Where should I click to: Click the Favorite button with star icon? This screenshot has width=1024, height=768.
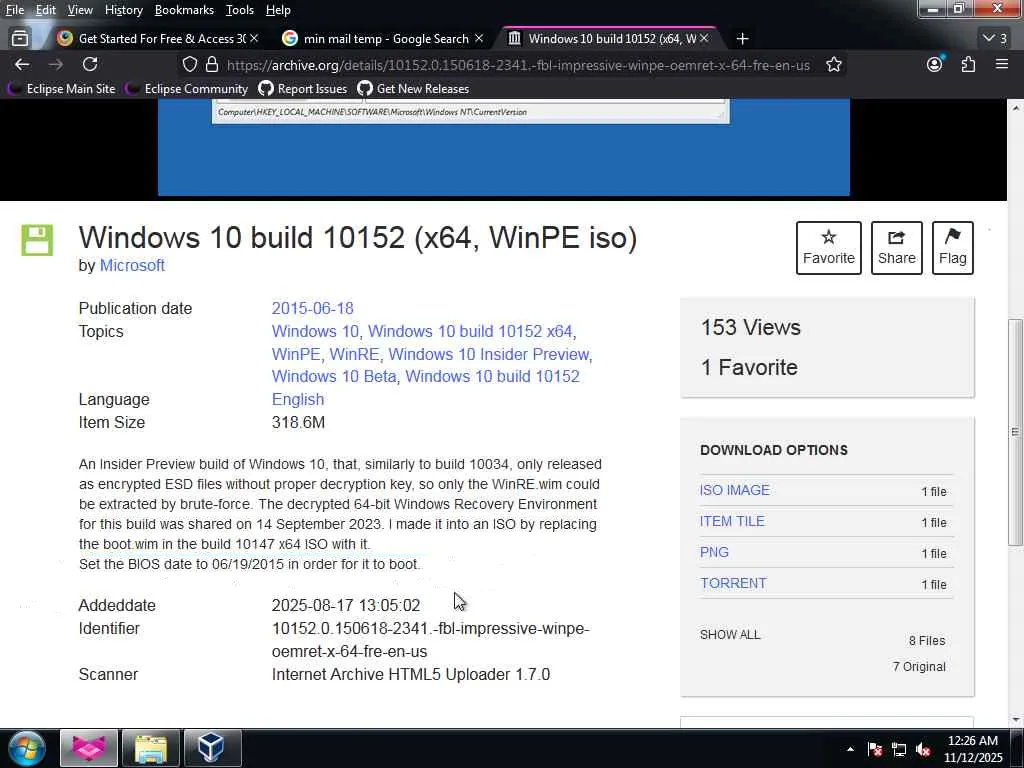pyautogui.click(x=829, y=248)
